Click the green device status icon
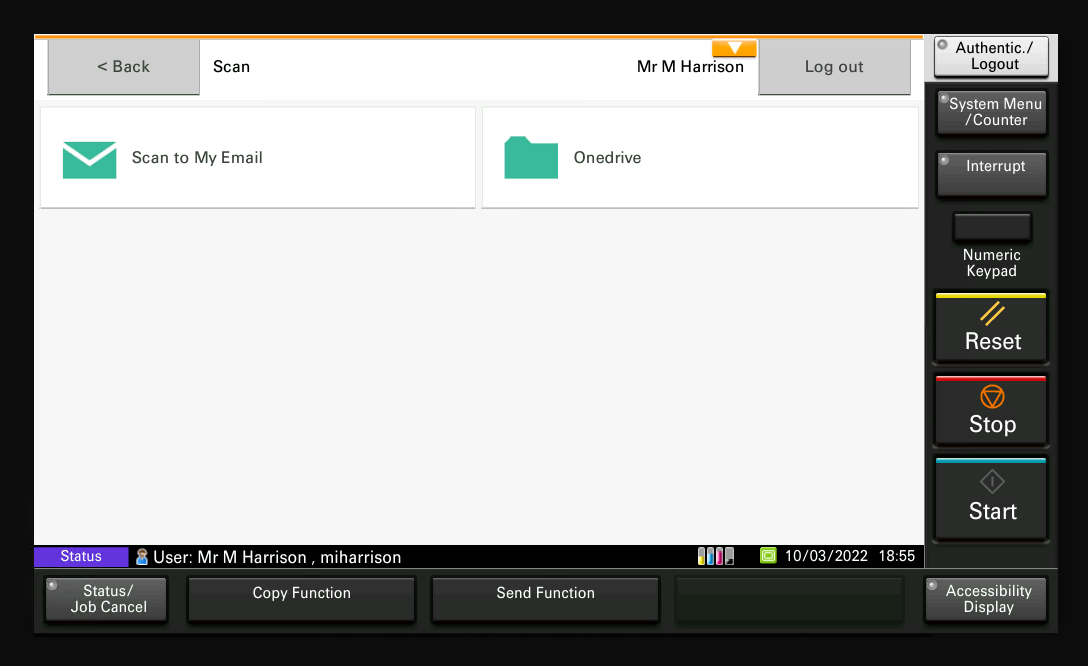 point(768,556)
